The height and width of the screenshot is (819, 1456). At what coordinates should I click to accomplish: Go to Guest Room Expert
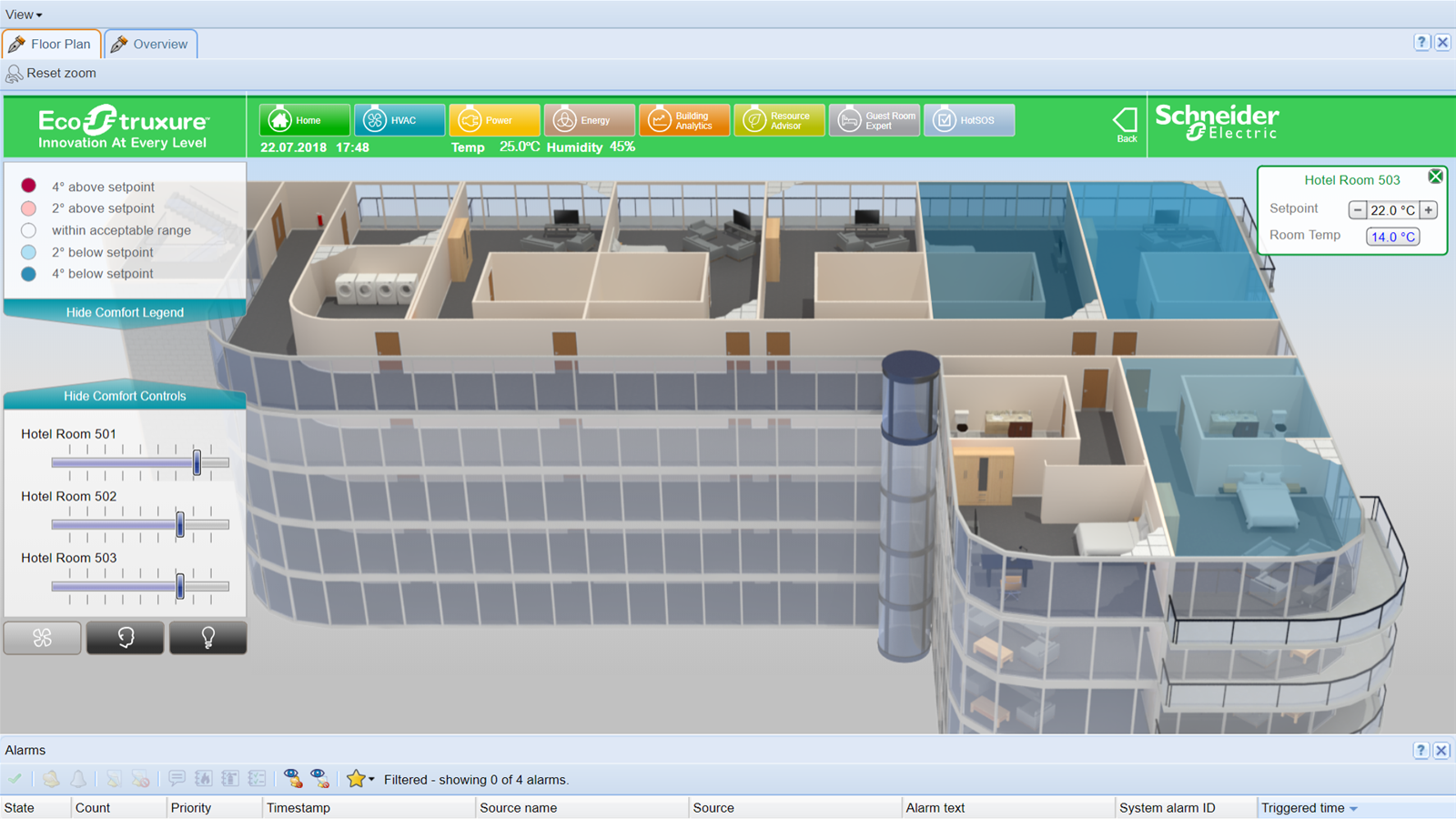874,120
